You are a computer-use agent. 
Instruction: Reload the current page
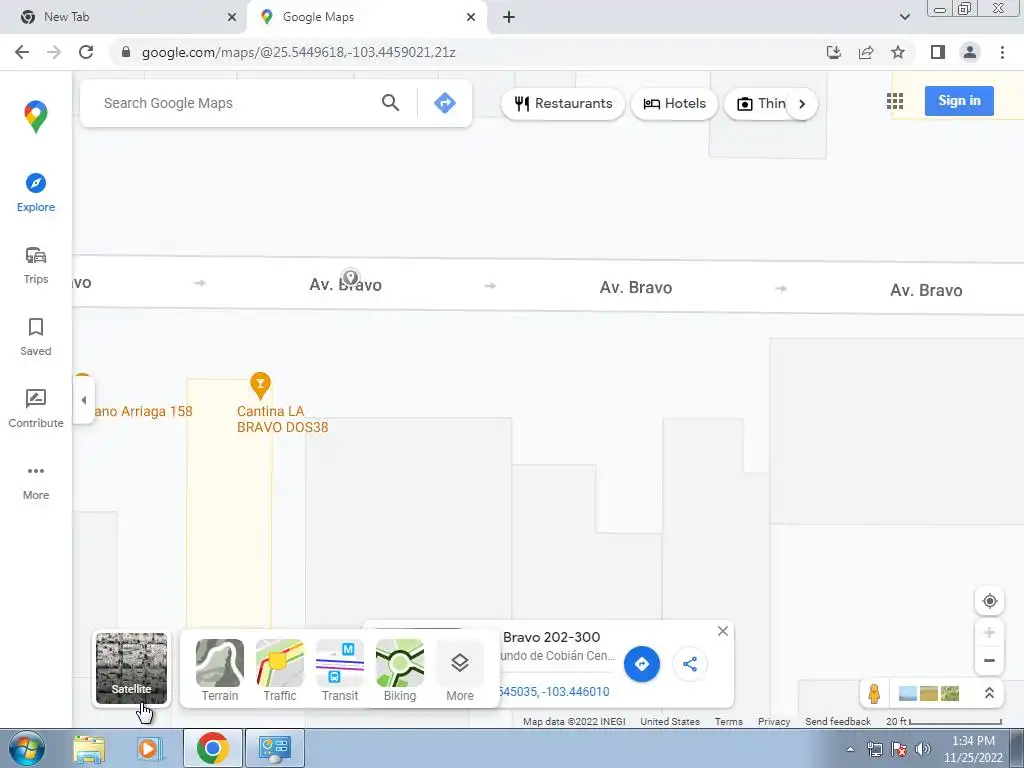86,52
